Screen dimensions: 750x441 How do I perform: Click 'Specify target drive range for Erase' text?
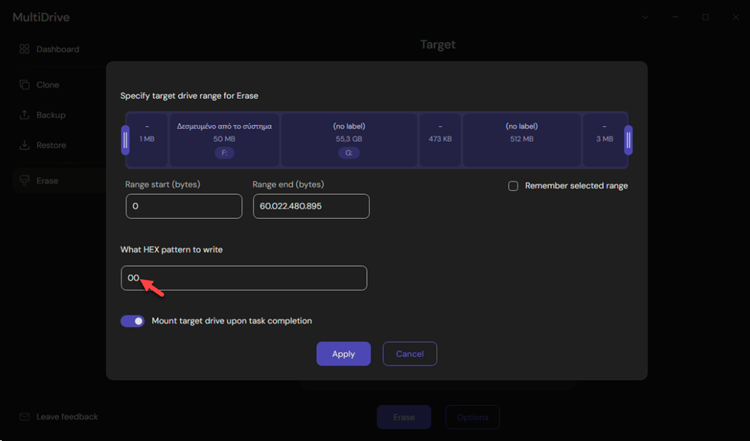189,96
